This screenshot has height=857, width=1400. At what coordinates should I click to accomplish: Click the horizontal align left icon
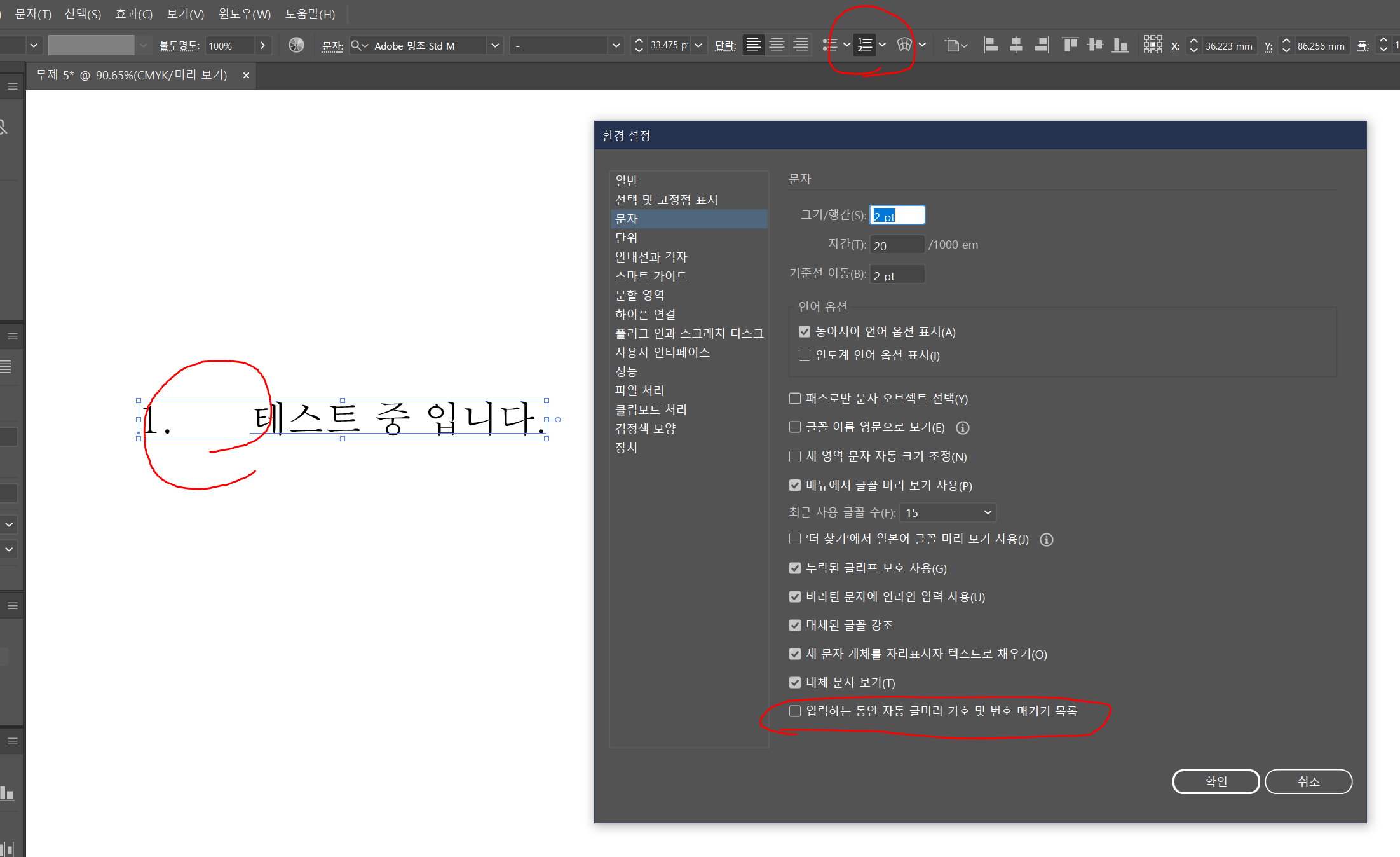click(x=990, y=45)
